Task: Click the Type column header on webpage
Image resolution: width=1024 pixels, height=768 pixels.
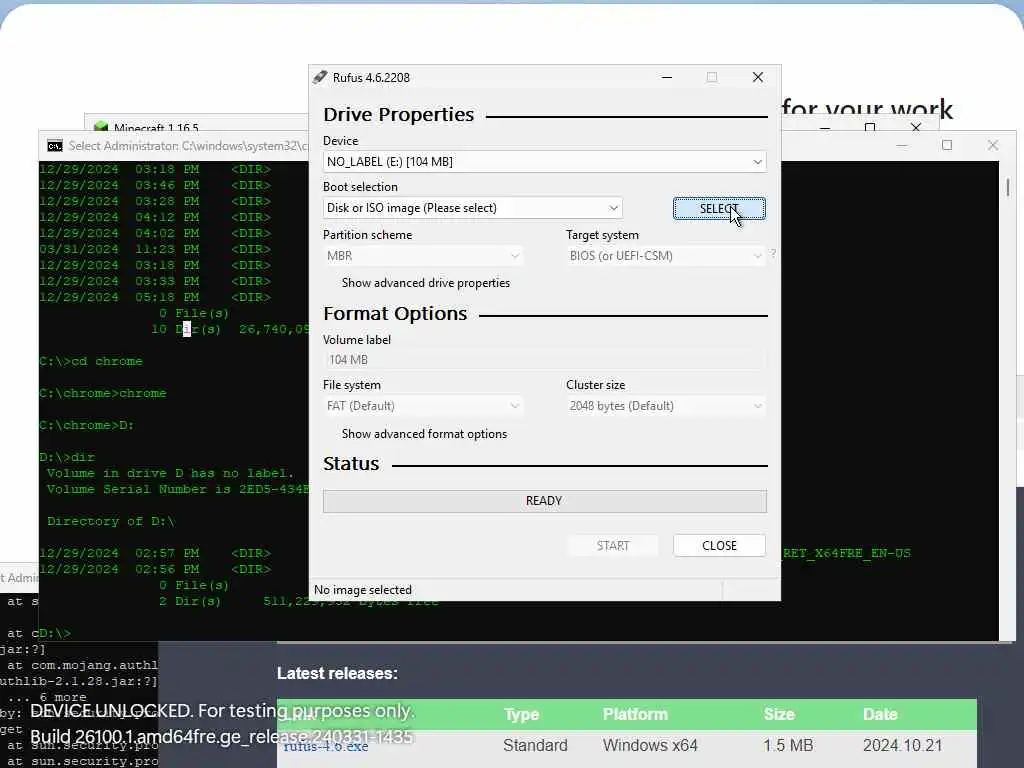Action: pyautogui.click(x=521, y=714)
